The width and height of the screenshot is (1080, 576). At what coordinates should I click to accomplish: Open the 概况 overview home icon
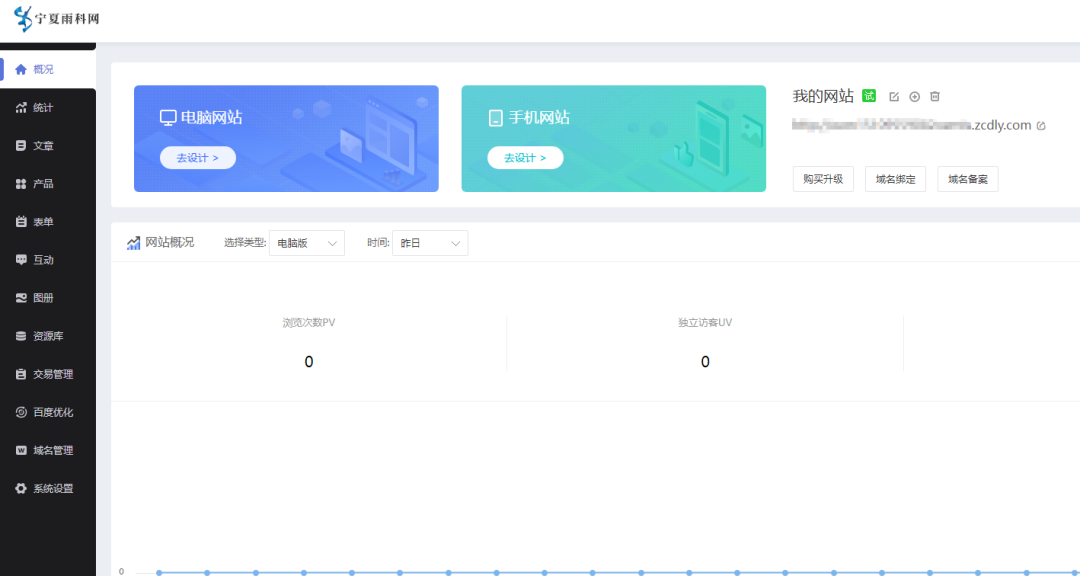pos(21,70)
